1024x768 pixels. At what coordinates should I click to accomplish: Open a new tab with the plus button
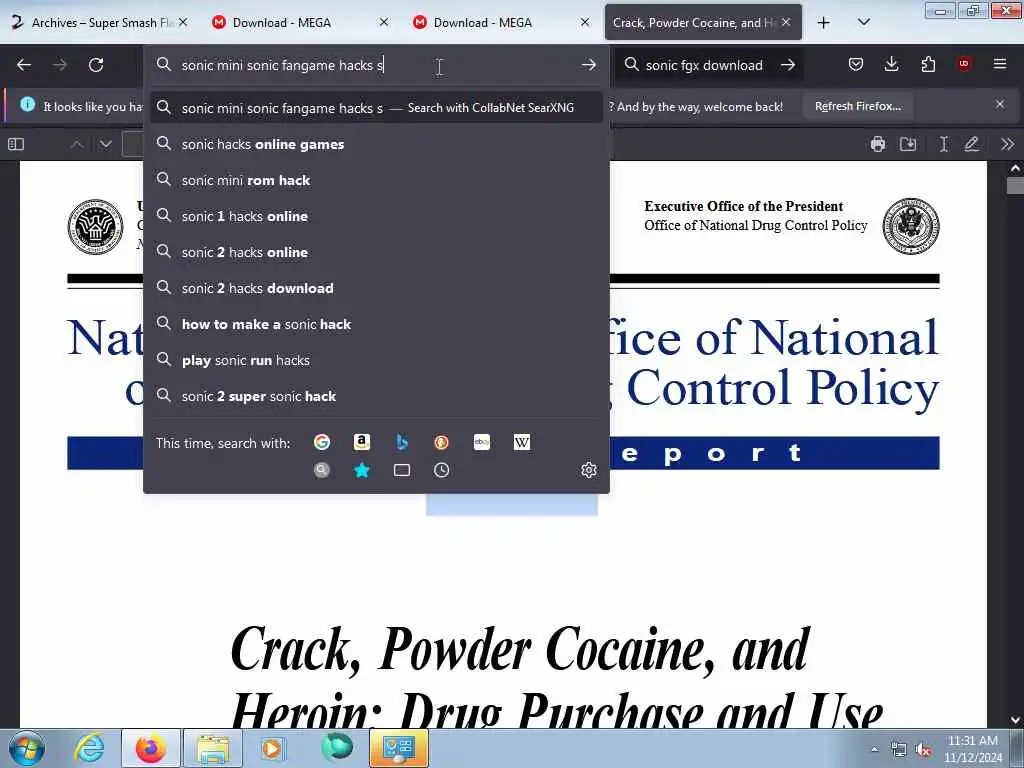tap(824, 22)
